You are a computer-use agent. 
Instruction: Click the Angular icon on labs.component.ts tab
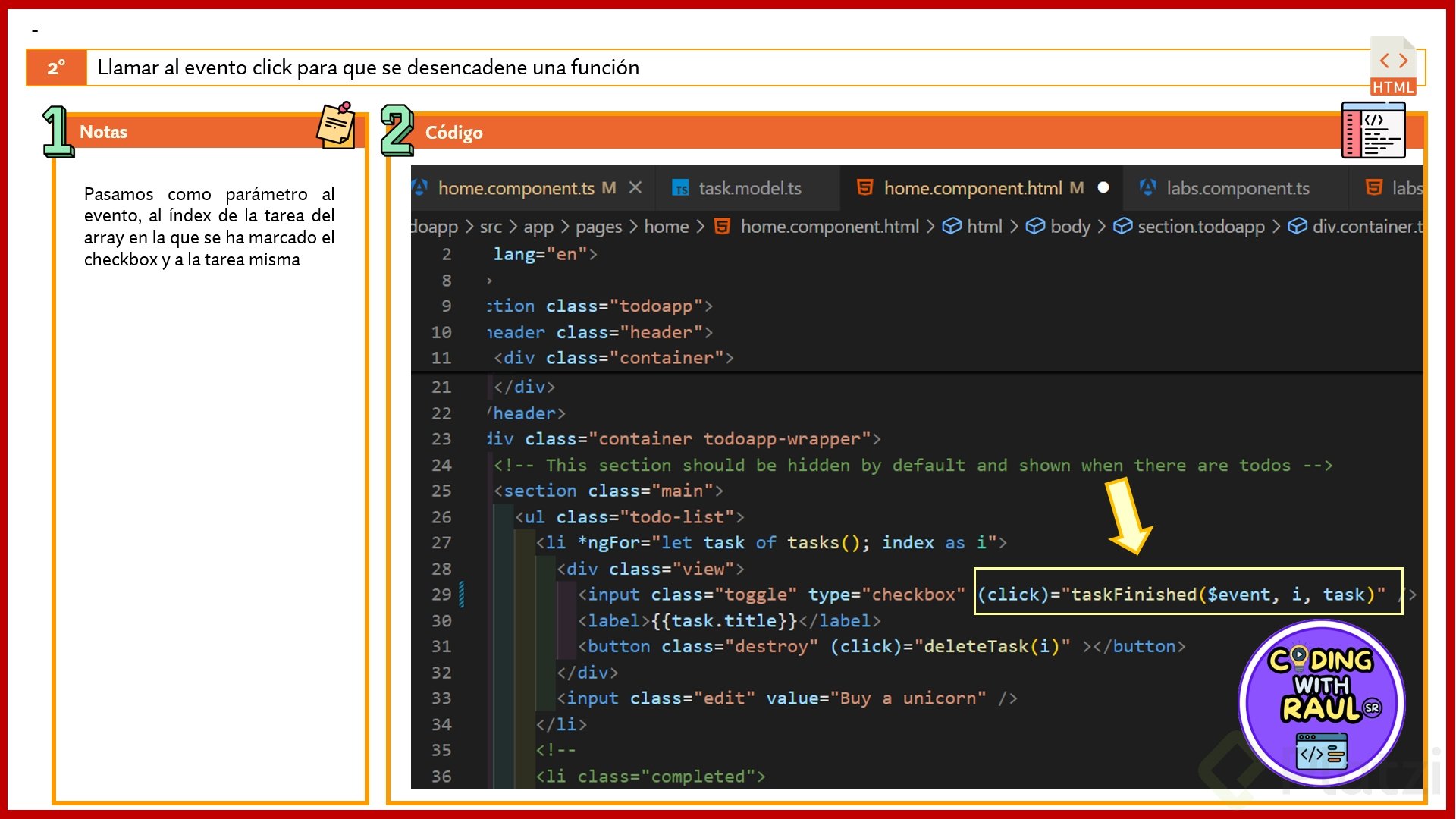(x=1148, y=187)
